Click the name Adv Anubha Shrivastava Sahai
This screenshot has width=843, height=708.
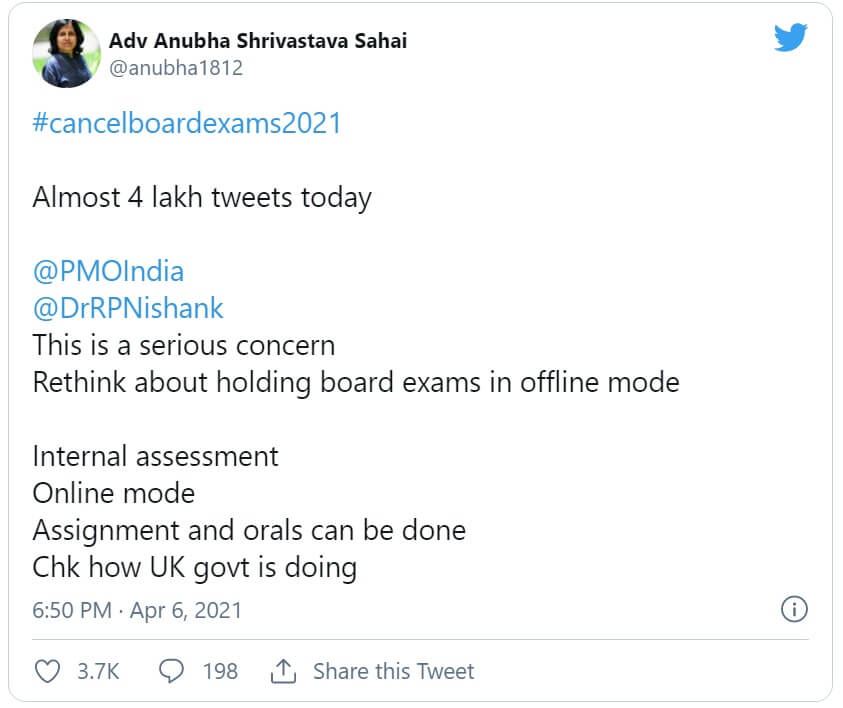[x=257, y=41]
